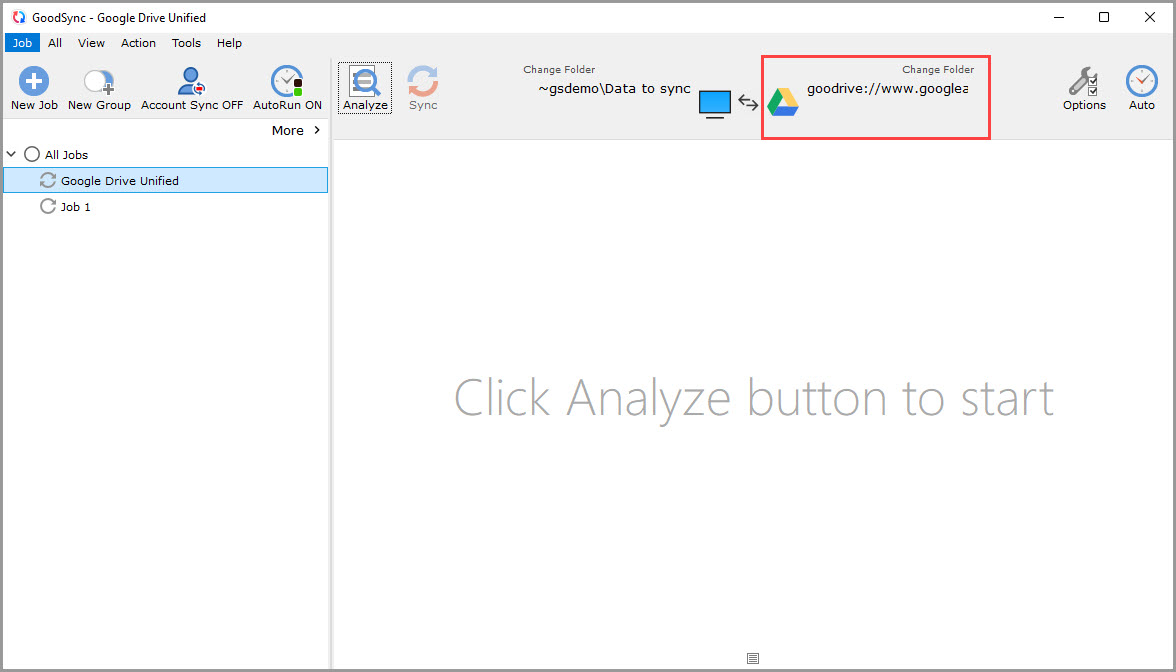Click the Google Drive logo icon
Viewport: 1176px width, 672px height.
783,102
